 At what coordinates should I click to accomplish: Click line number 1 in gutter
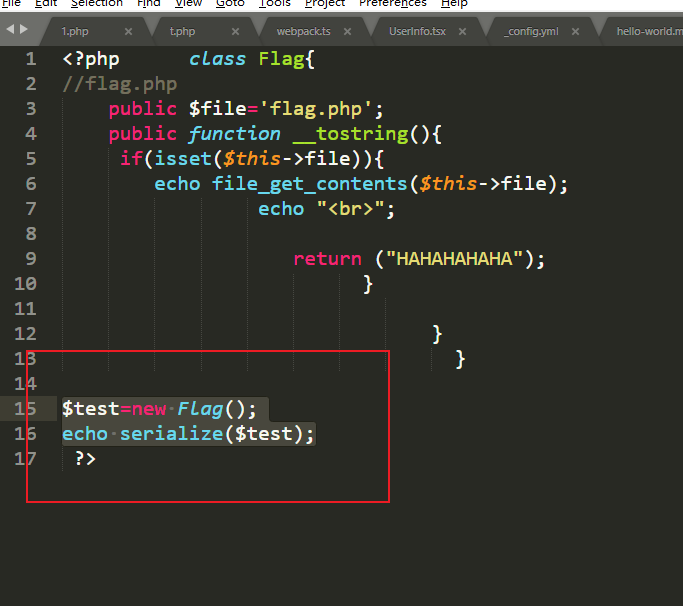coord(30,59)
